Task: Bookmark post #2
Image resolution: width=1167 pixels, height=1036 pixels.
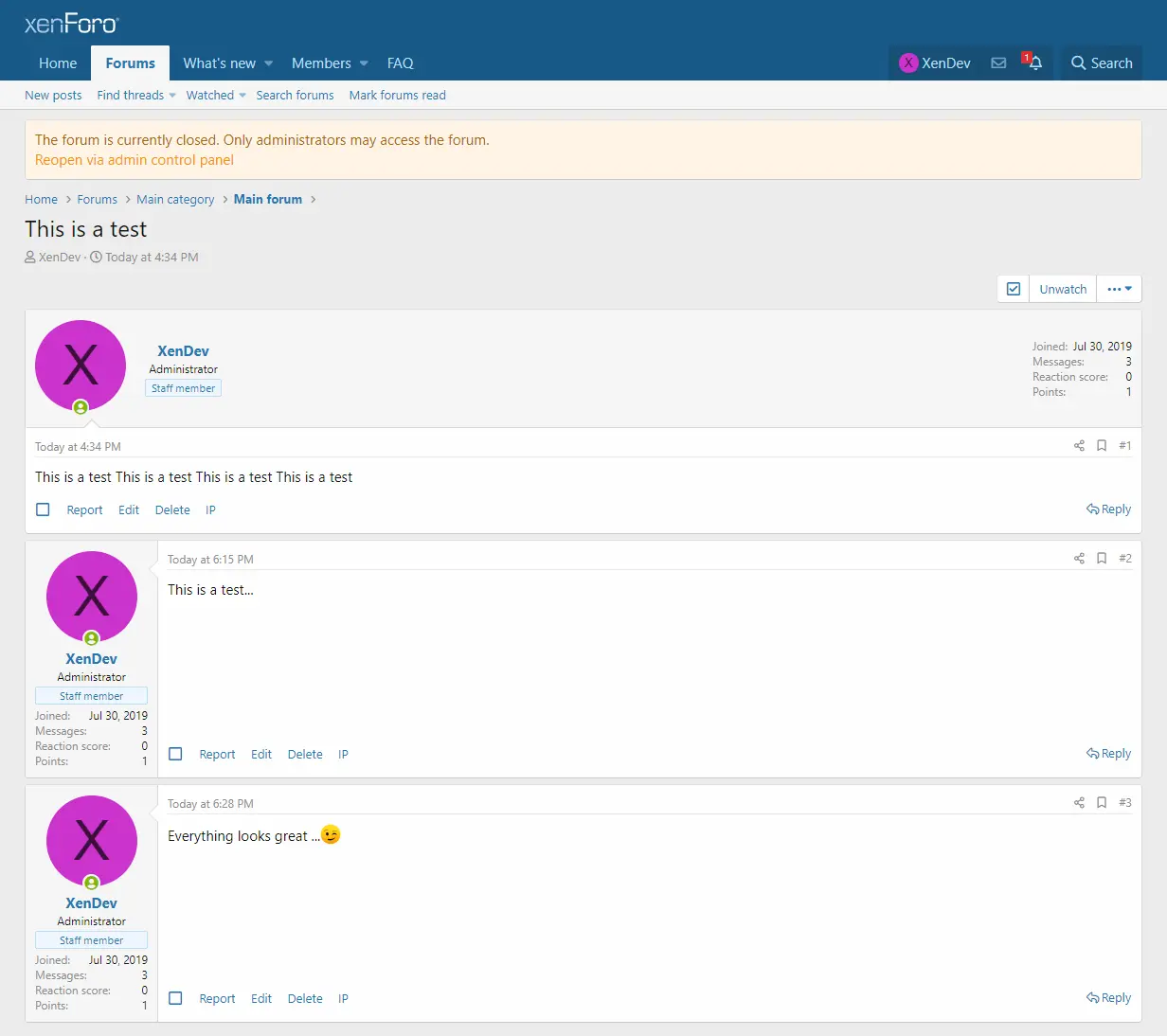Action: (x=1102, y=559)
